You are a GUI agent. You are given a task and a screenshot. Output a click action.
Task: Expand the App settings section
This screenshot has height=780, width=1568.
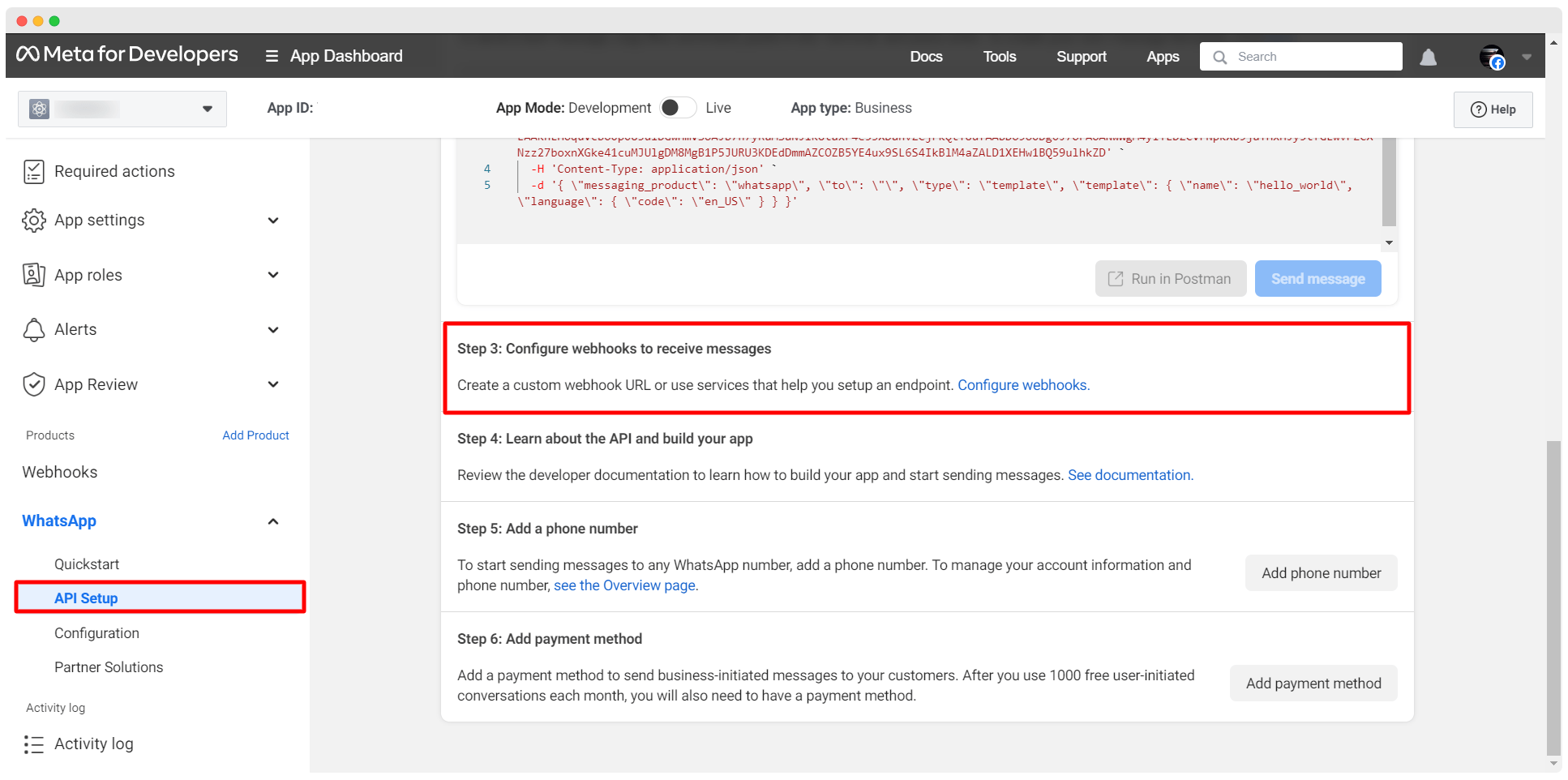273,221
